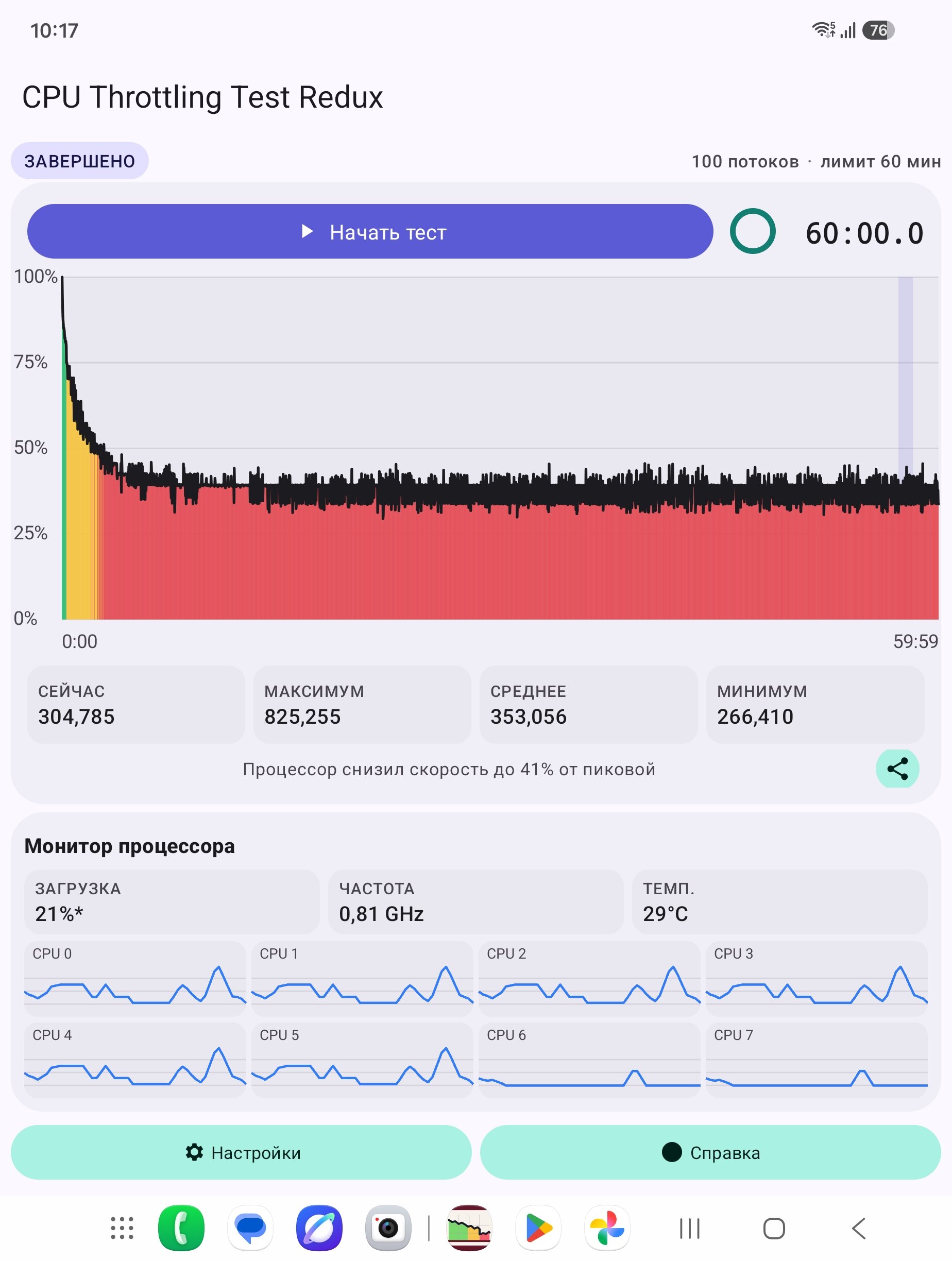Open the app drawer grid icon

[122, 1228]
